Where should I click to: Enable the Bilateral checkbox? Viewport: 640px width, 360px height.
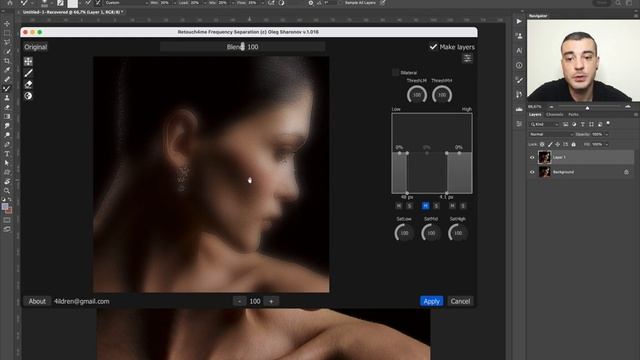coord(395,73)
